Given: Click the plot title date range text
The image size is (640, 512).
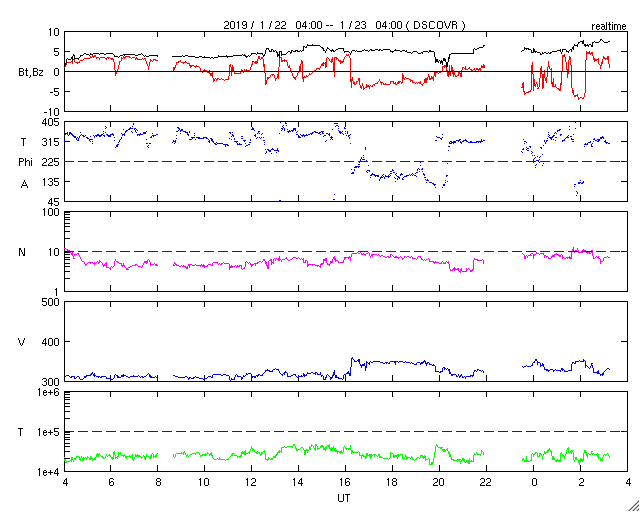Looking at the screenshot, I should click(344, 25).
